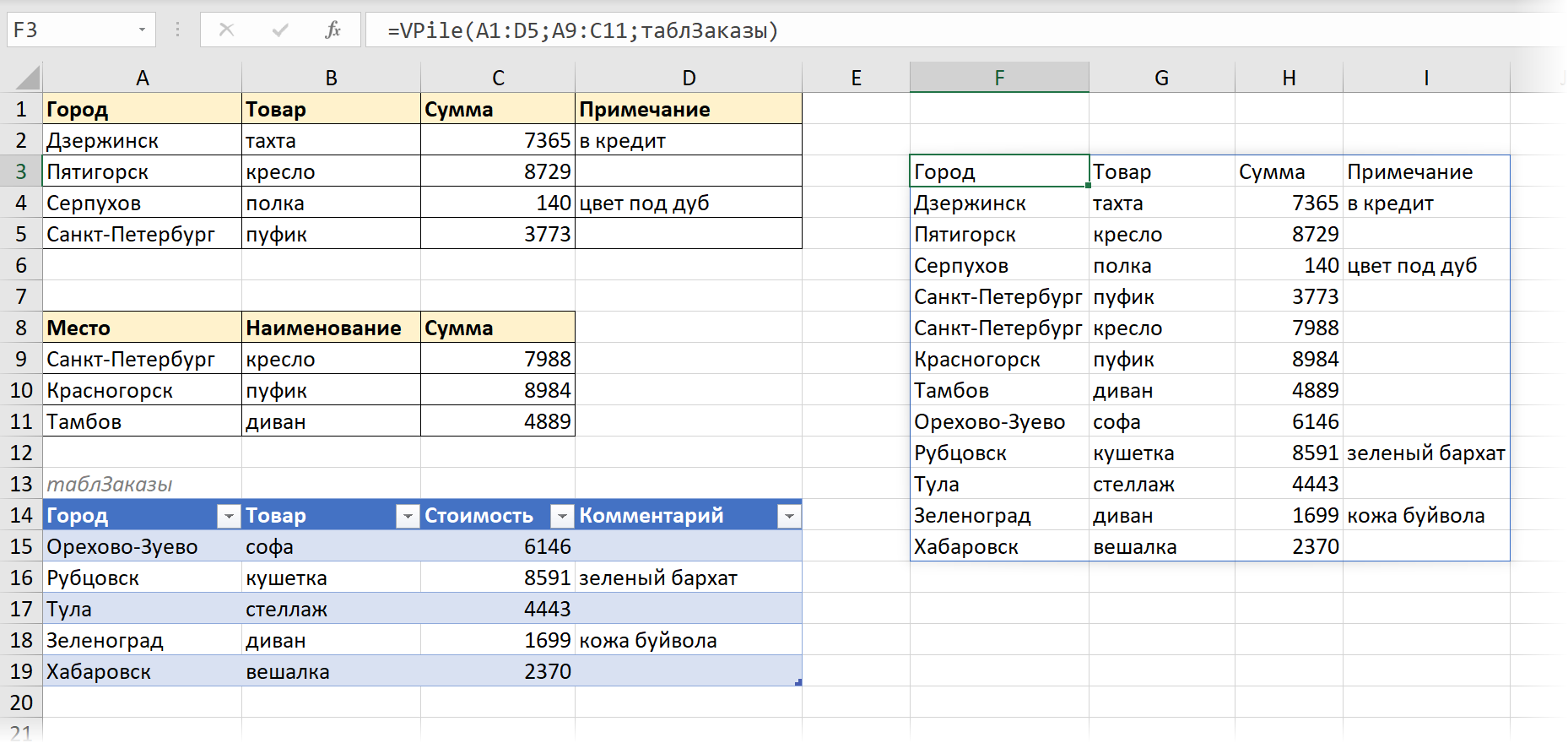The height and width of the screenshot is (743, 1568).
Task: Click the Enter checkmark in formula bar
Action: click(280, 30)
